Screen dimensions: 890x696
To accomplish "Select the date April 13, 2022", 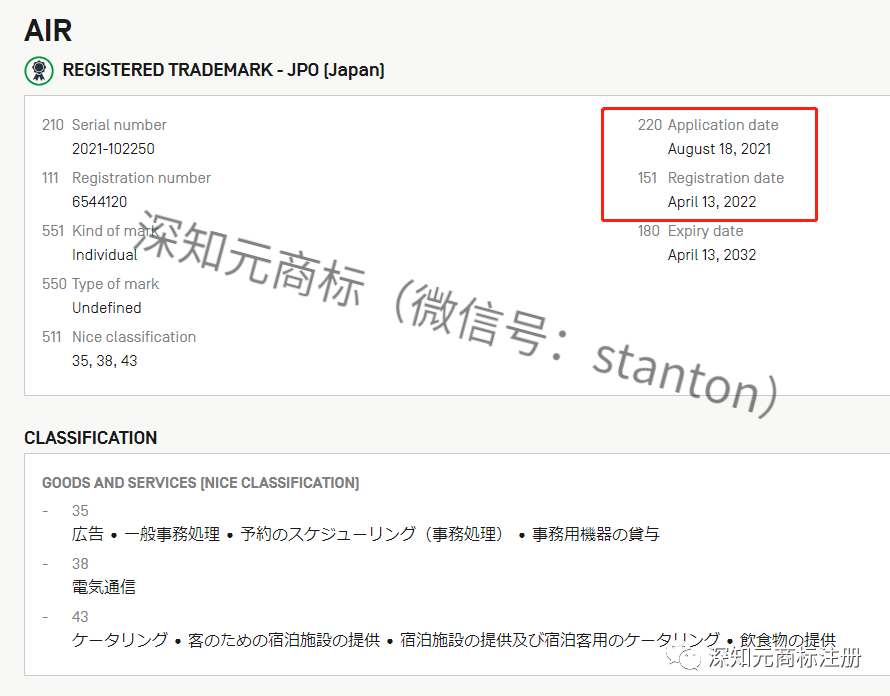I will [x=712, y=202].
